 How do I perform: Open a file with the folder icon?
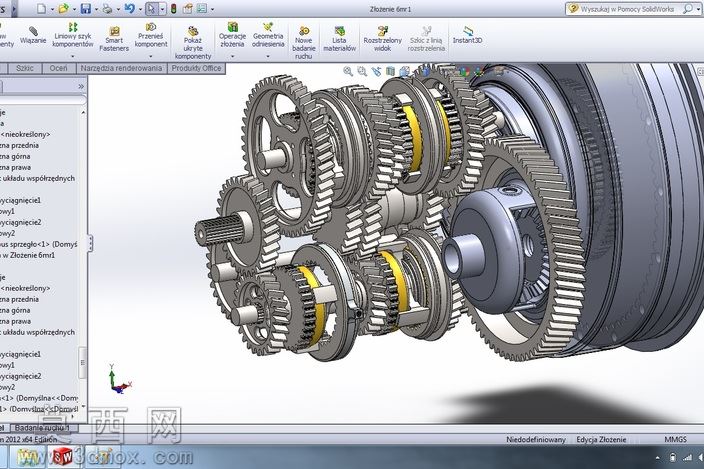click(x=64, y=9)
